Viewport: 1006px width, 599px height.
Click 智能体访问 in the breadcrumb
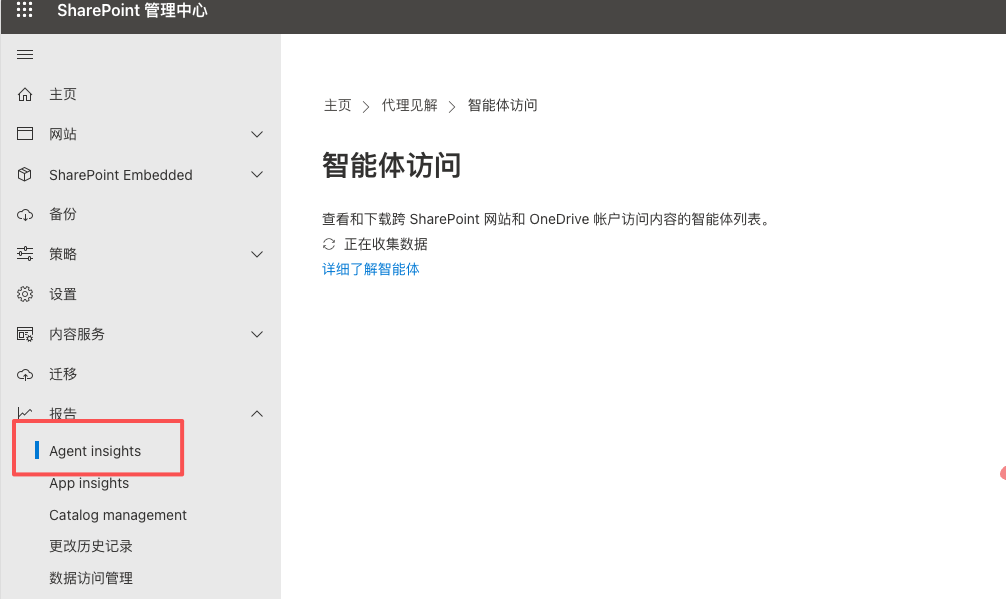point(502,105)
